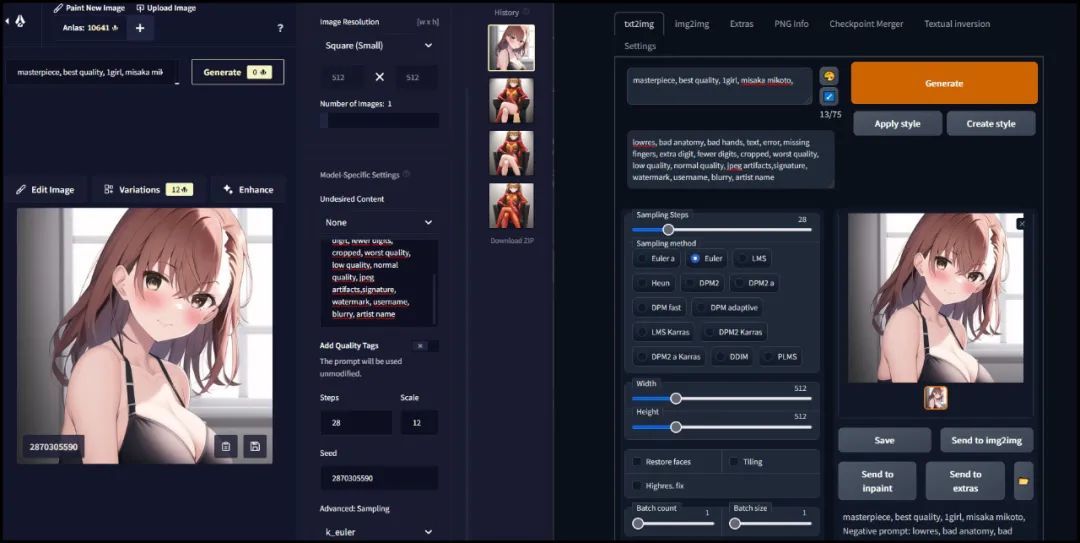Open the Square (Small) resolution dropdown
The width and height of the screenshot is (1080, 543).
pyautogui.click(x=378, y=45)
